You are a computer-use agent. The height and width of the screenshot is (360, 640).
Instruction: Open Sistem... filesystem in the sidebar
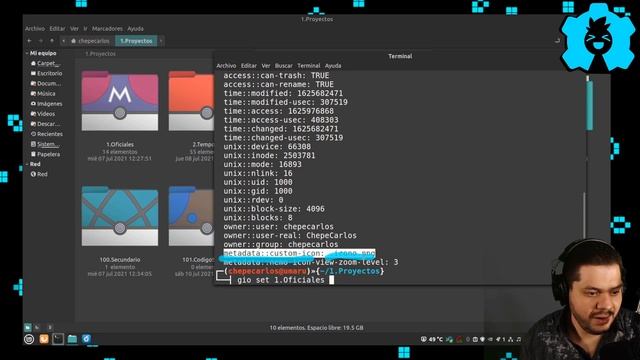click(x=45, y=144)
